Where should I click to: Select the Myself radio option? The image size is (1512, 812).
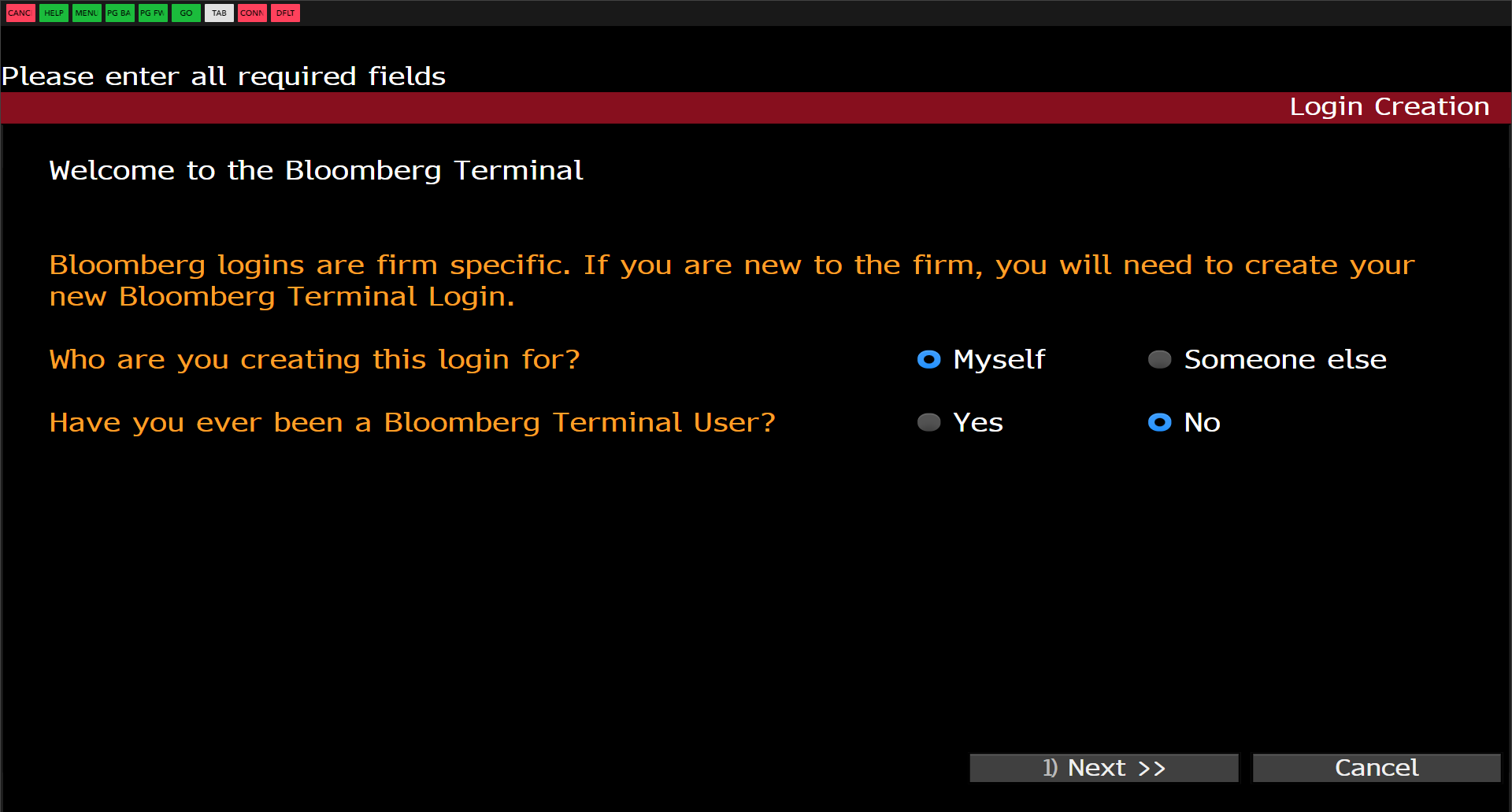coord(929,360)
